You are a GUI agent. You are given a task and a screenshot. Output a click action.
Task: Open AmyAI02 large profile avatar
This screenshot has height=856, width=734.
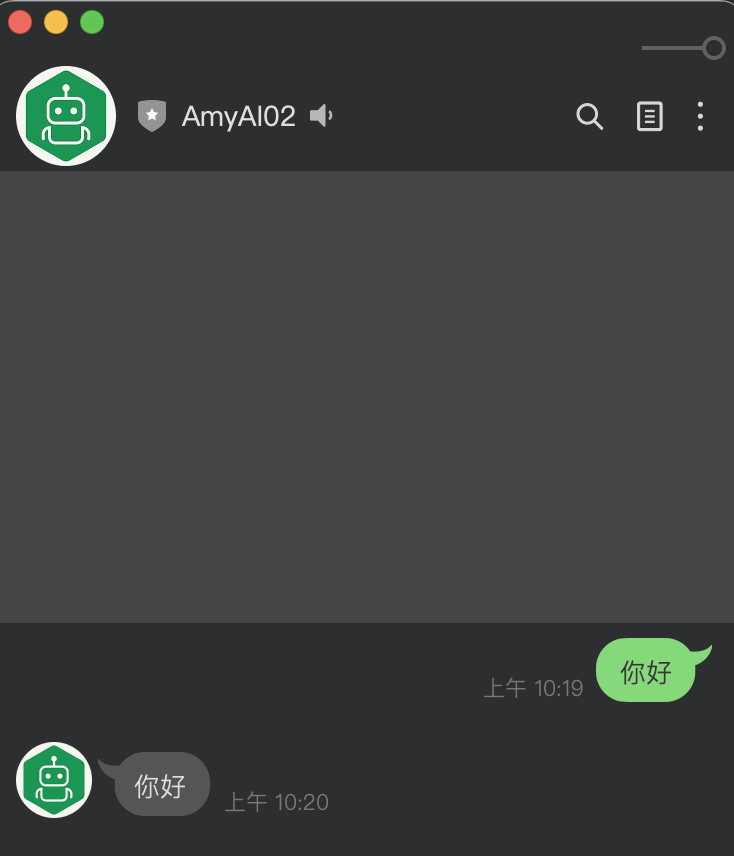66,116
